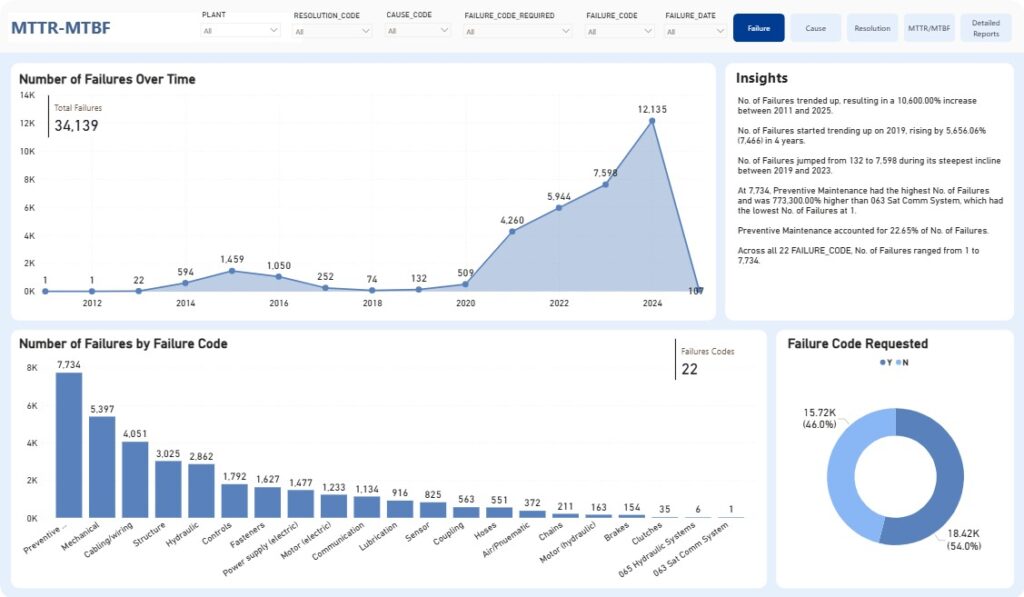The image size is (1024, 597).
Task: Expand the FAILURE_DATE dropdown
Action: click(x=696, y=31)
